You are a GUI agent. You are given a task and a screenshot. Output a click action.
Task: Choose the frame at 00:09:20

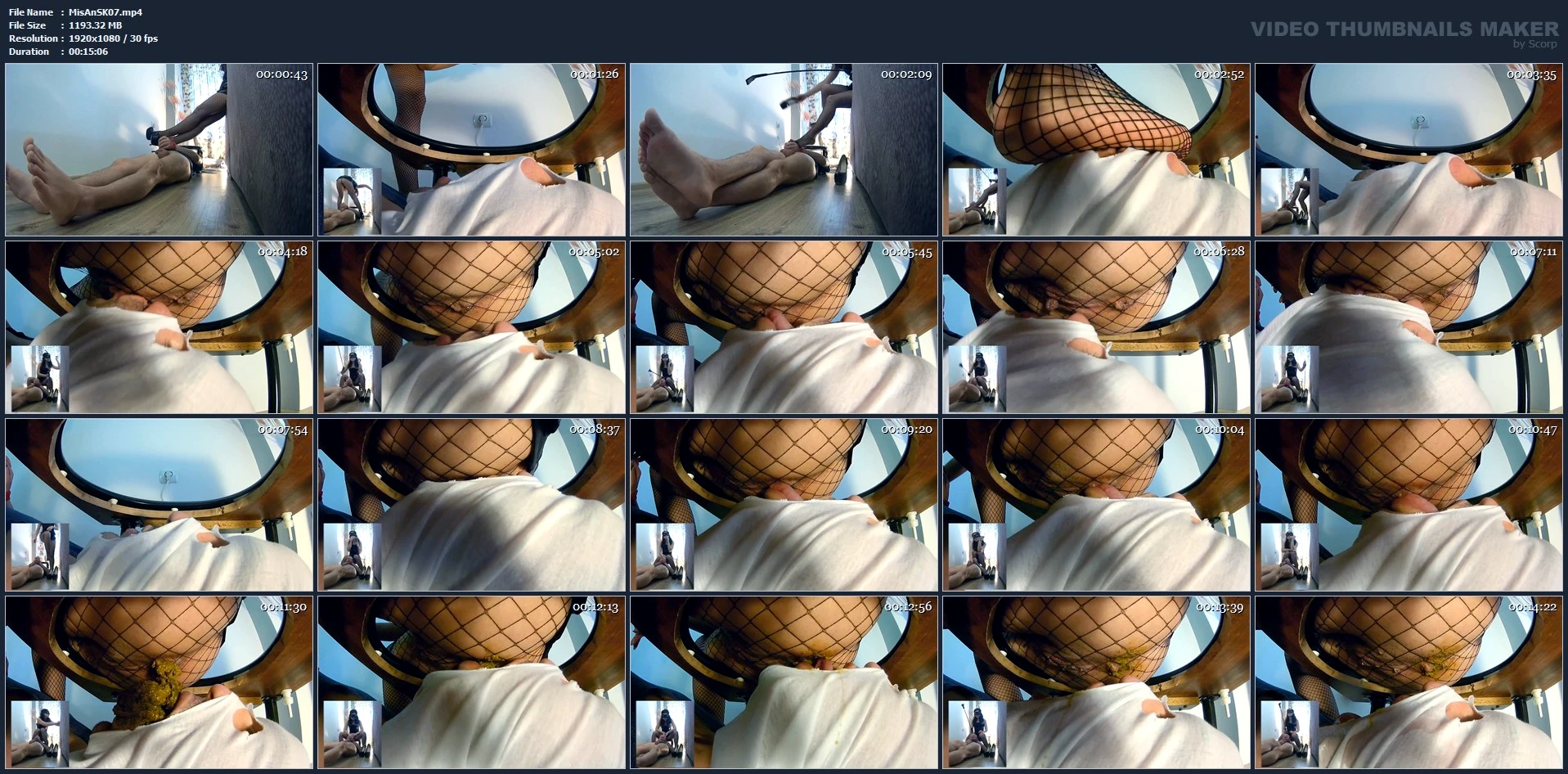[784, 505]
